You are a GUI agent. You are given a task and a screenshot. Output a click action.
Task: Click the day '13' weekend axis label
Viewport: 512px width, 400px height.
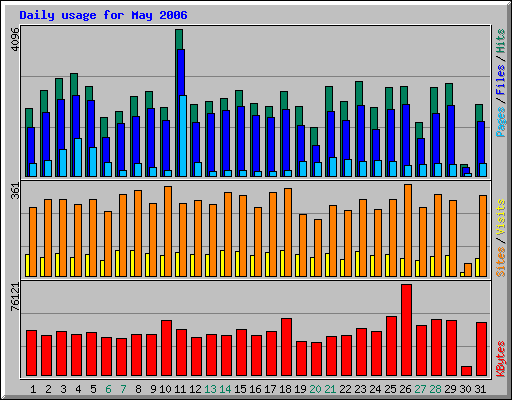pos(210,389)
